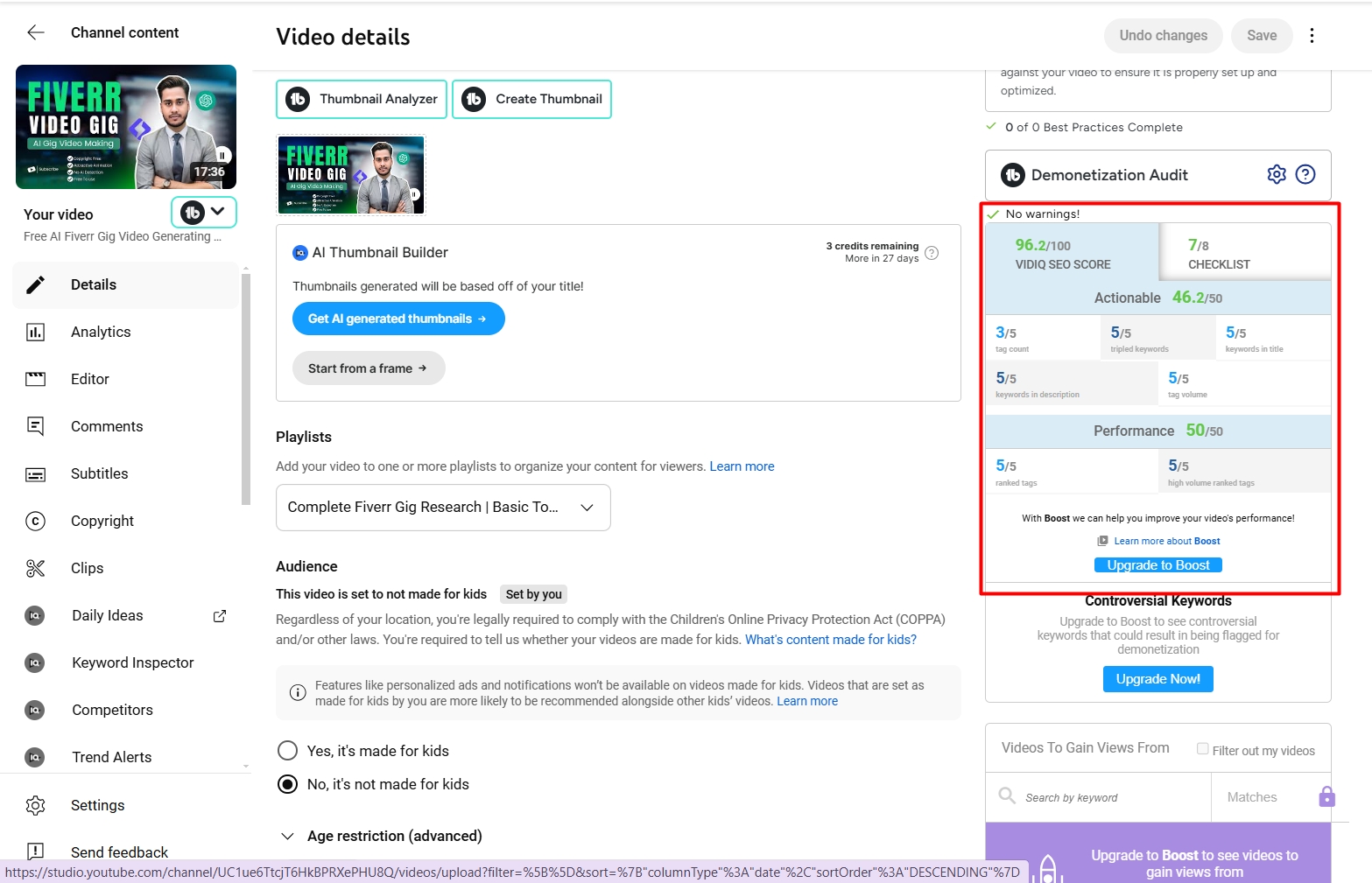Open 'Learn more about Boost' link
Viewport: 1372px width, 883px height.
[1166, 541]
